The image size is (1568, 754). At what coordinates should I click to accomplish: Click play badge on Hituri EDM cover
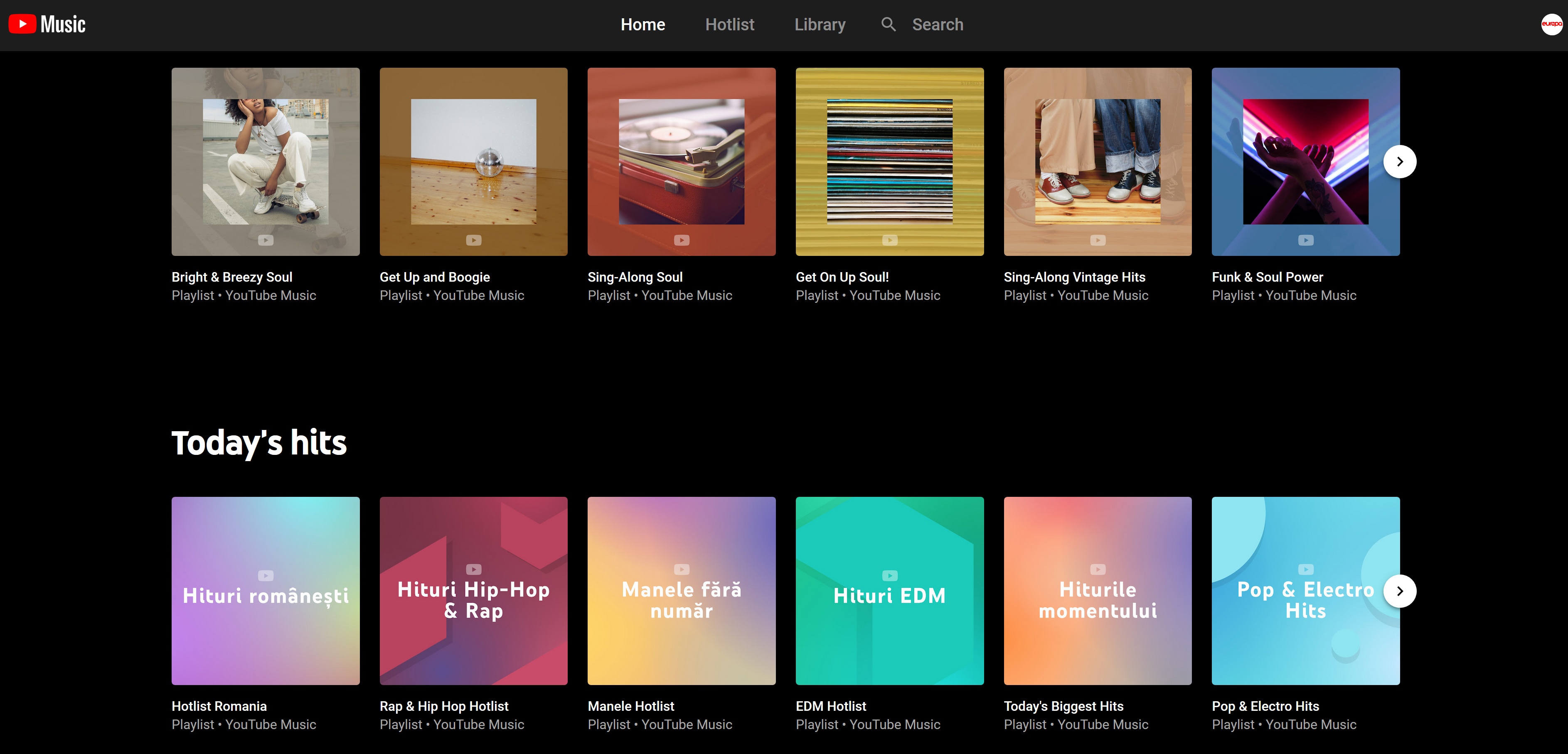click(x=889, y=575)
